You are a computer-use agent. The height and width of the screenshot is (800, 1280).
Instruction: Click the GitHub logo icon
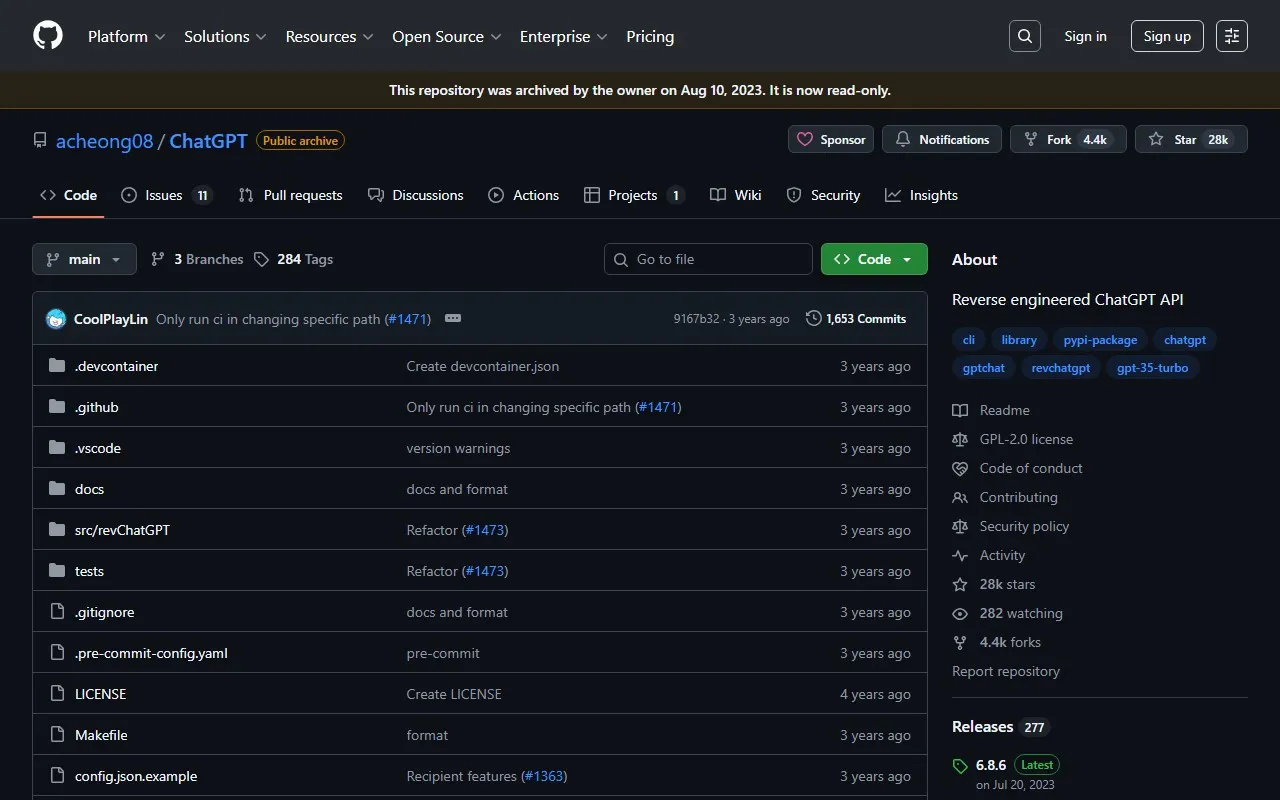[48, 36]
